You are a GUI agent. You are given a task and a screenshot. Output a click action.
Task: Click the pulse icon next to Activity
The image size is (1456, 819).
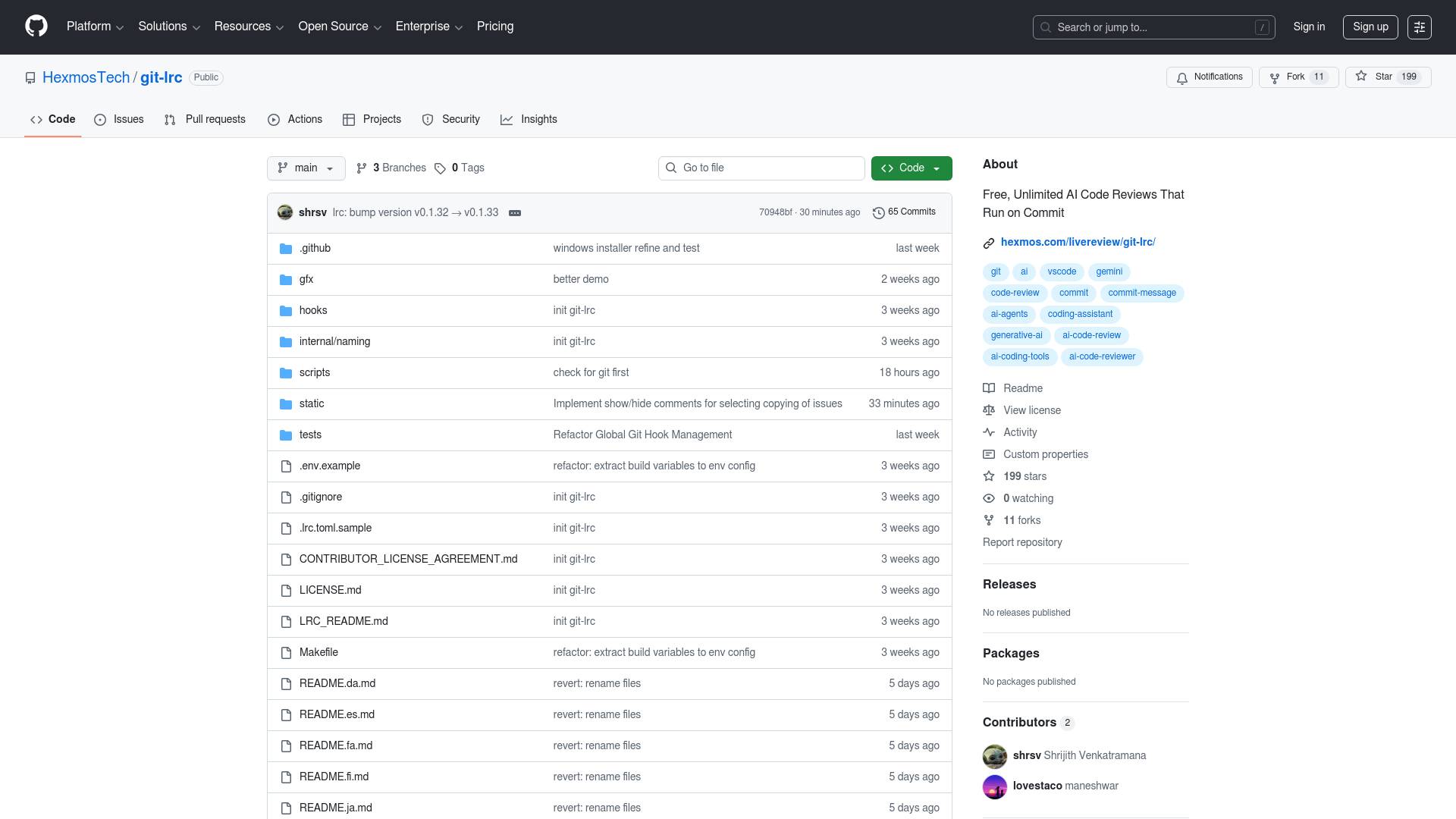coord(989,432)
